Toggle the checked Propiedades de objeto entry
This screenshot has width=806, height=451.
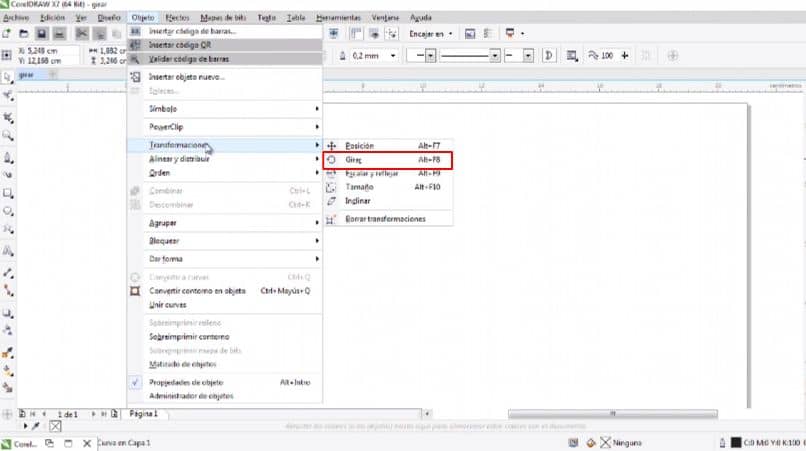pyautogui.click(x=225, y=383)
